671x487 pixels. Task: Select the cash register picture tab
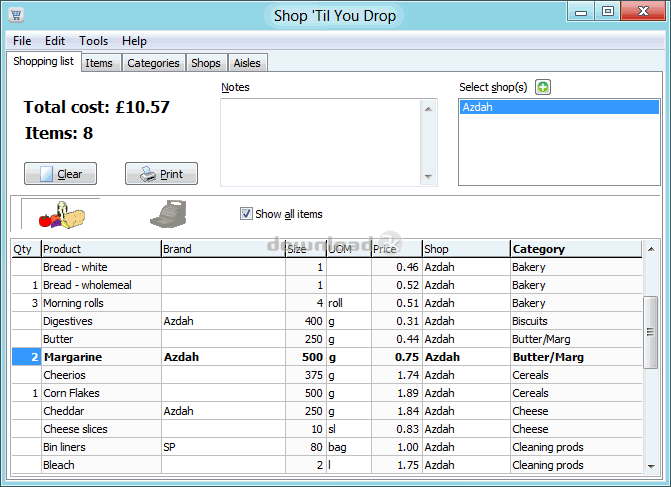tap(168, 214)
